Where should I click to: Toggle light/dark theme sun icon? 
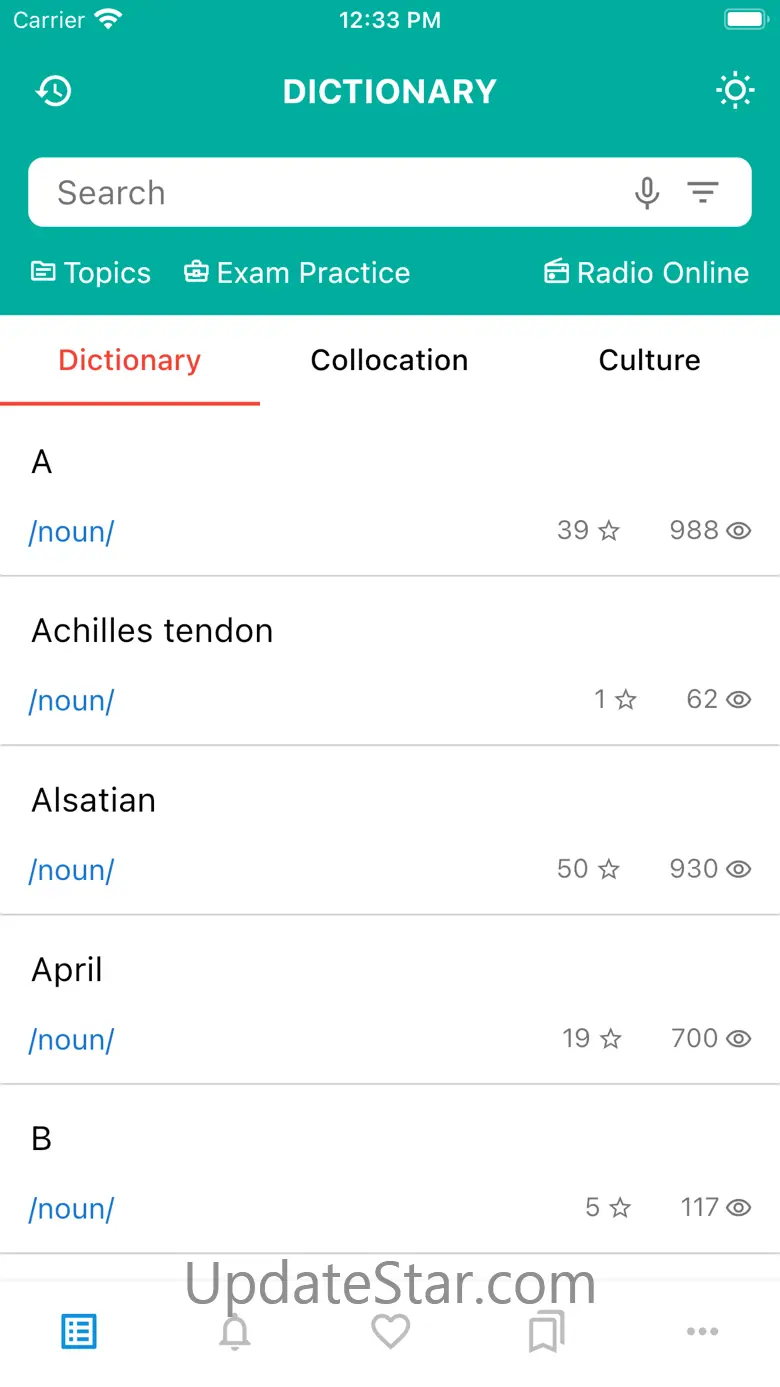(735, 91)
